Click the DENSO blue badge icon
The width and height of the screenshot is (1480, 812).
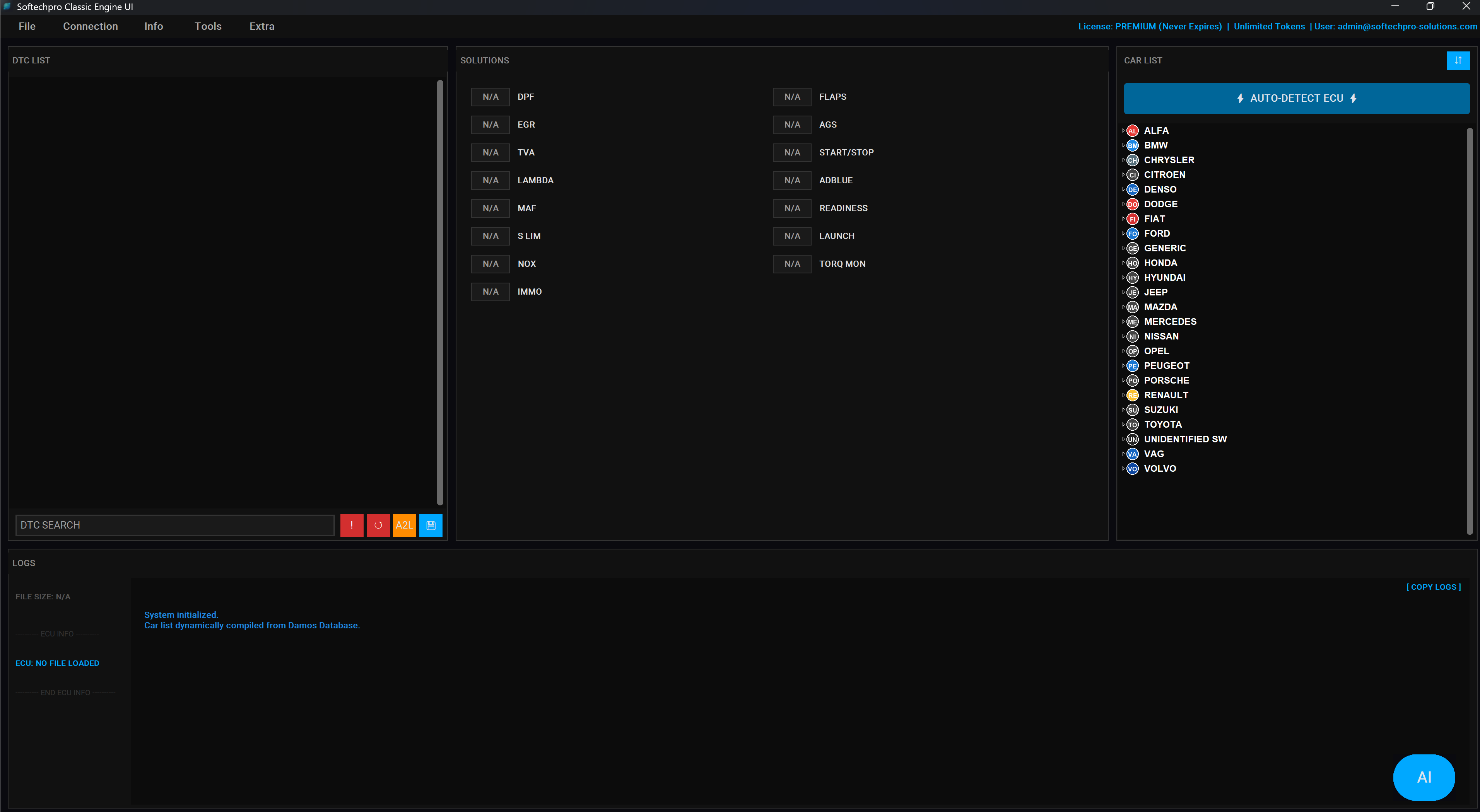pos(1132,189)
